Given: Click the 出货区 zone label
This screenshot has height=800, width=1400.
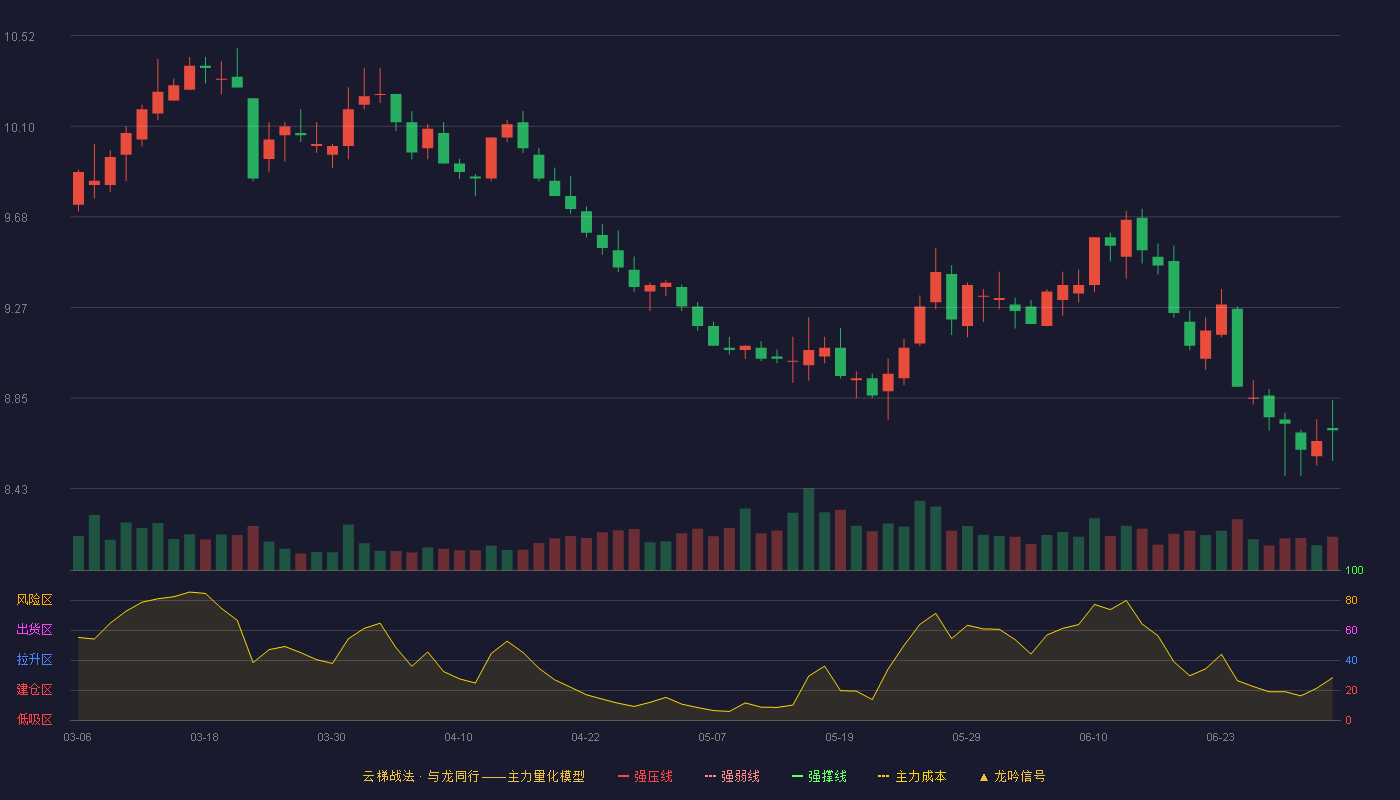Looking at the screenshot, I should [34, 630].
